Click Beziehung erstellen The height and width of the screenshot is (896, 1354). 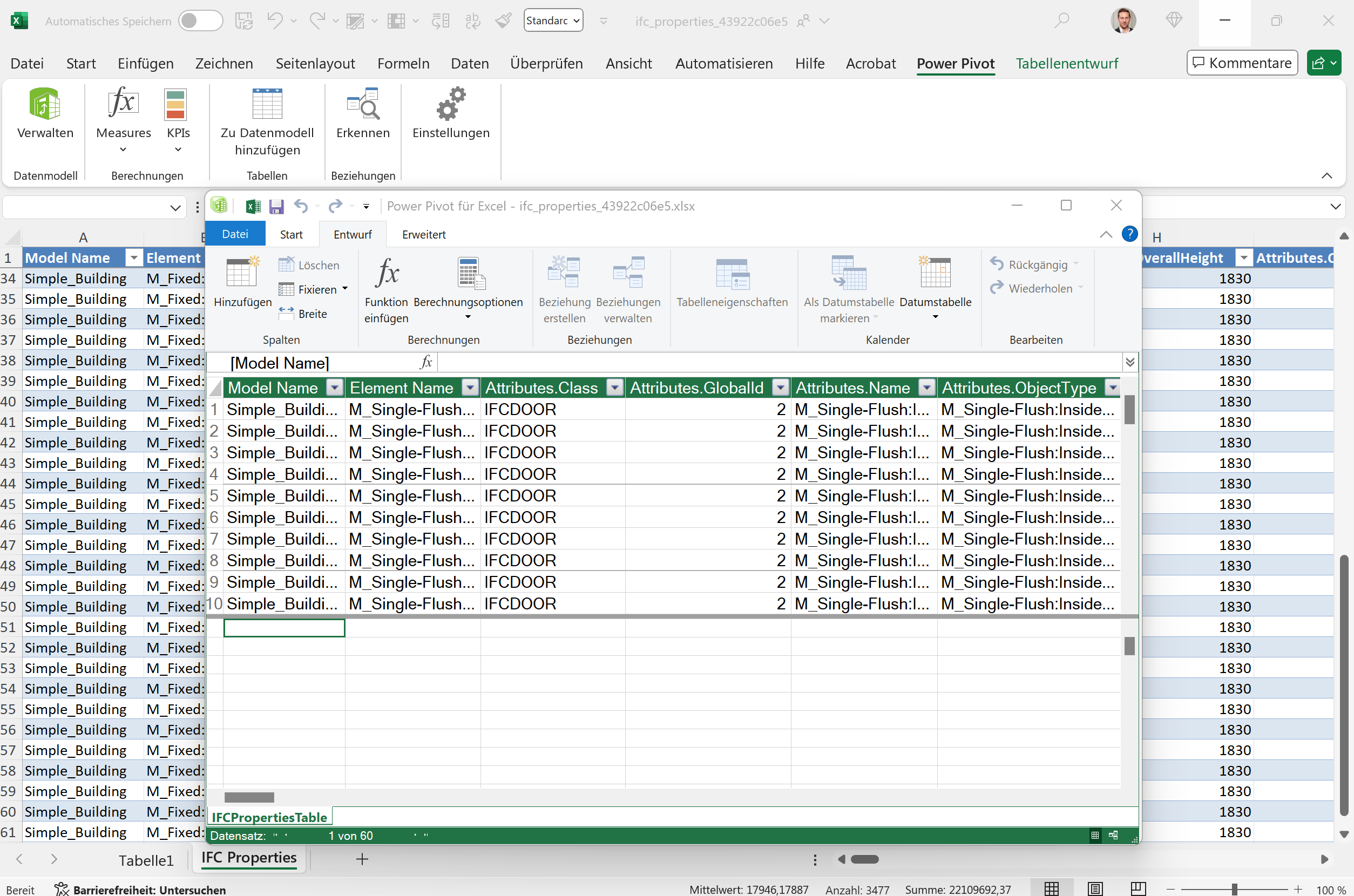click(x=565, y=291)
